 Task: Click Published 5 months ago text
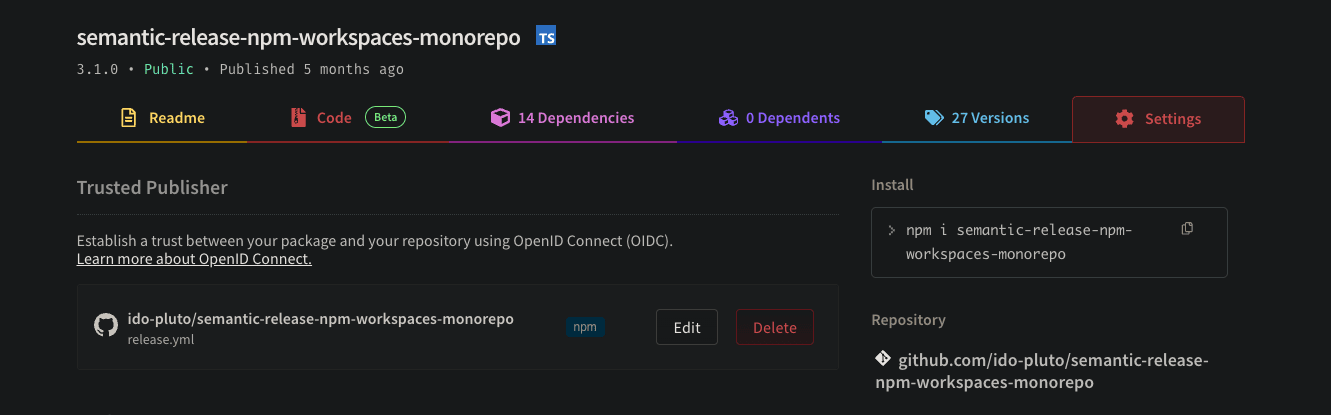coord(312,70)
